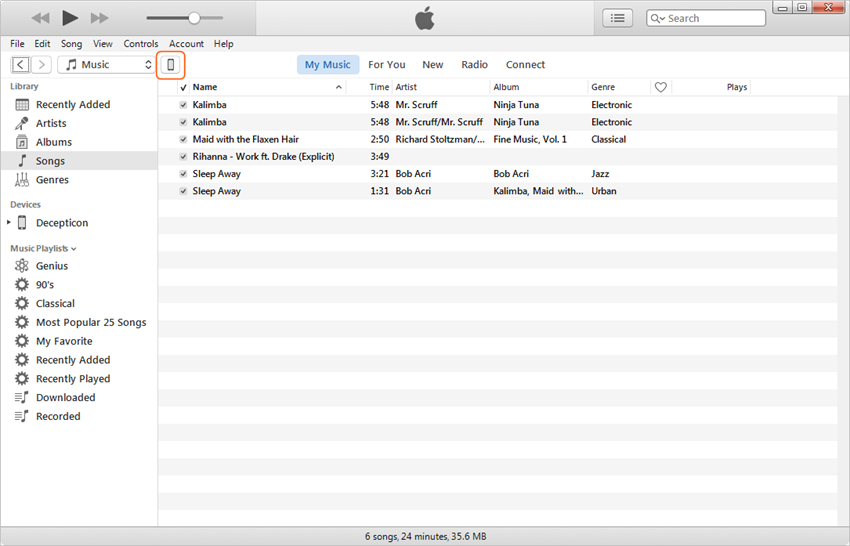Expand the Decepticon device tree
Image resolution: width=850 pixels, height=546 pixels.
(x=9, y=223)
